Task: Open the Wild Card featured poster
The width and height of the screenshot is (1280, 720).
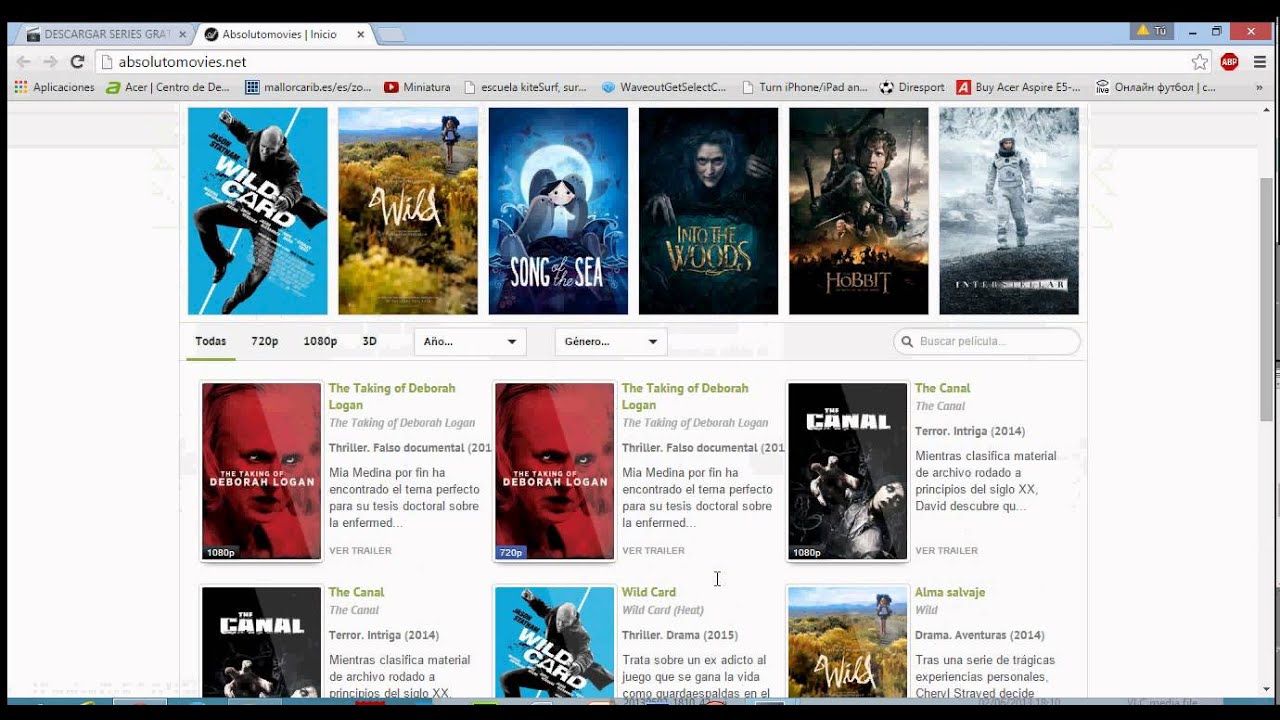Action: 258,211
